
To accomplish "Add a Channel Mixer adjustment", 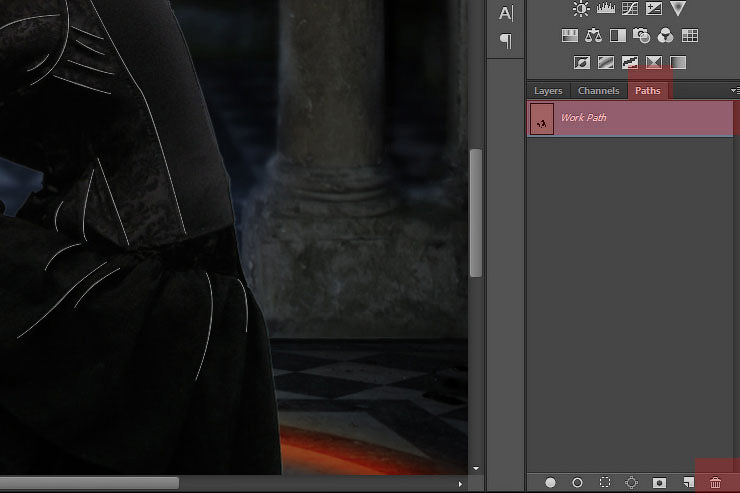I will (666, 36).
